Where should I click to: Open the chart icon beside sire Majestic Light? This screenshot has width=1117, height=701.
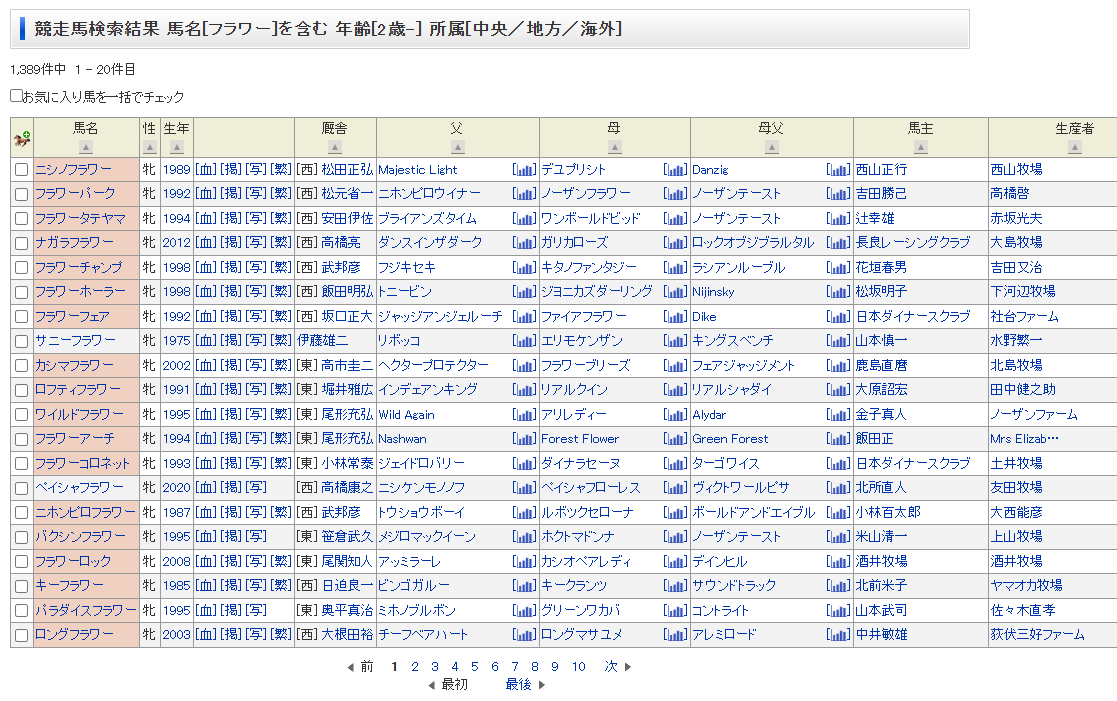click(525, 170)
